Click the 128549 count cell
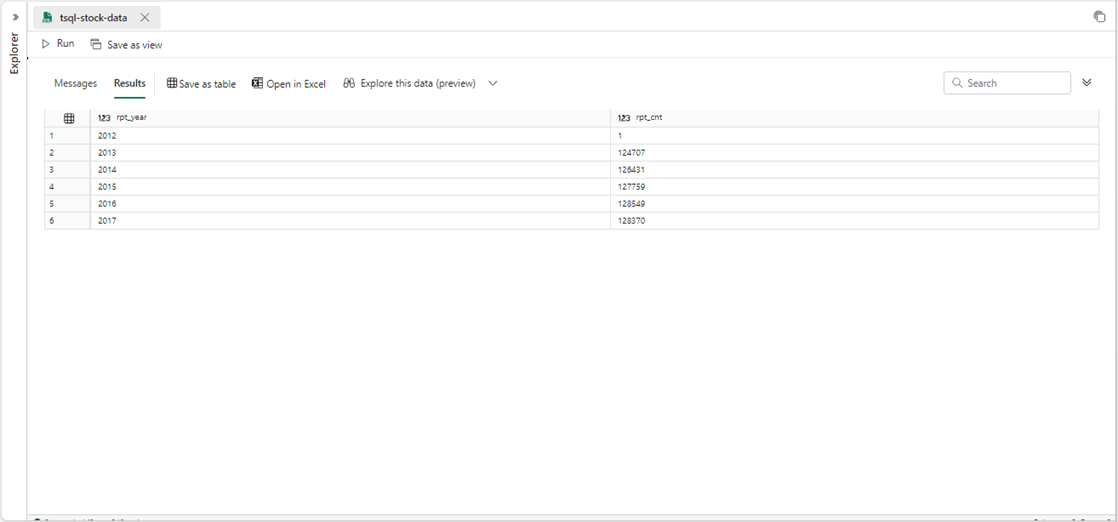Image resolution: width=1118 pixels, height=522 pixels. coord(854,204)
